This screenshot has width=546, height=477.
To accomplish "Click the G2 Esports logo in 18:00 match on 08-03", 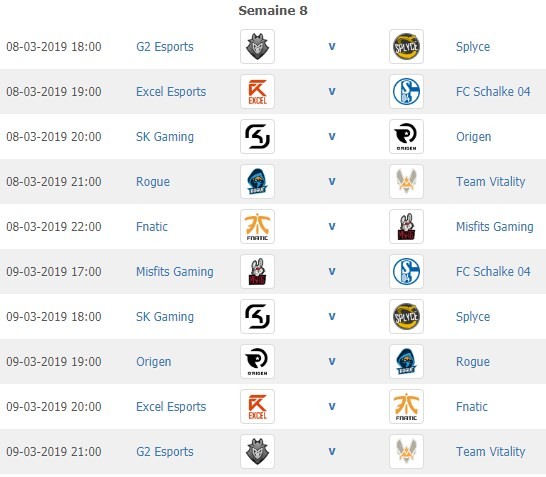I will click(257, 47).
